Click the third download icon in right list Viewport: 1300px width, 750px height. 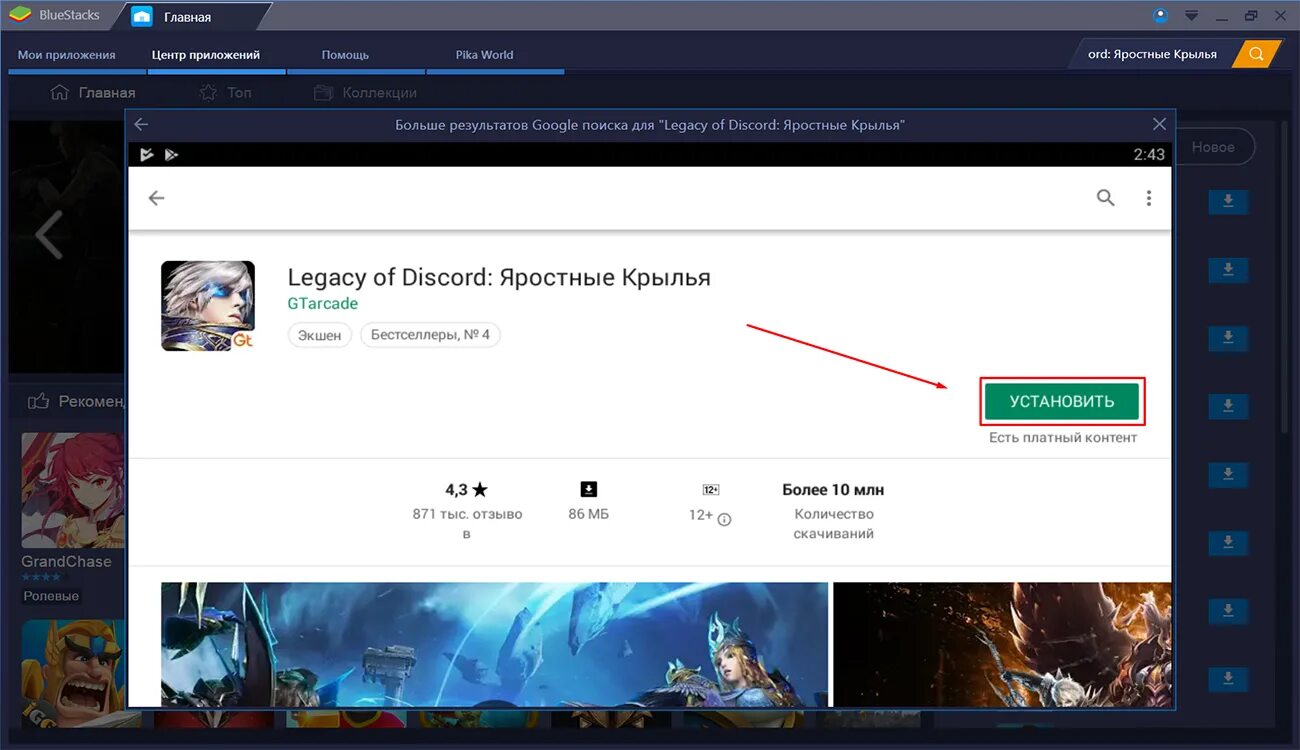point(1228,337)
